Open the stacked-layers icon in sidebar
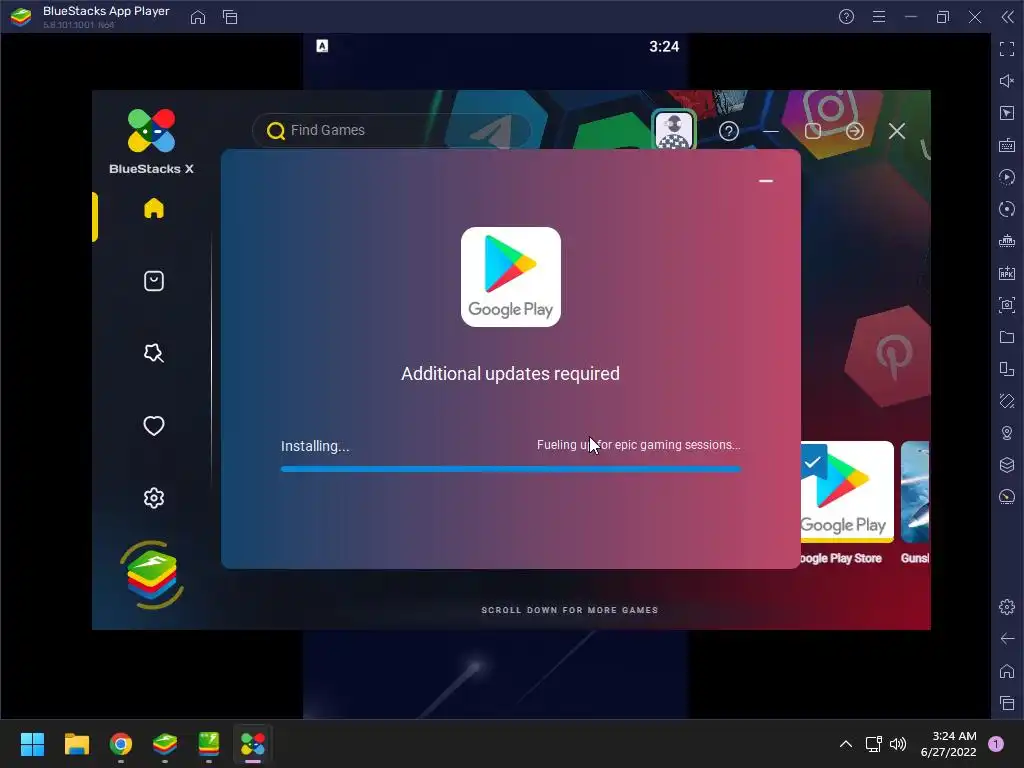This screenshot has height=768, width=1024. [x=1007, y=465]
